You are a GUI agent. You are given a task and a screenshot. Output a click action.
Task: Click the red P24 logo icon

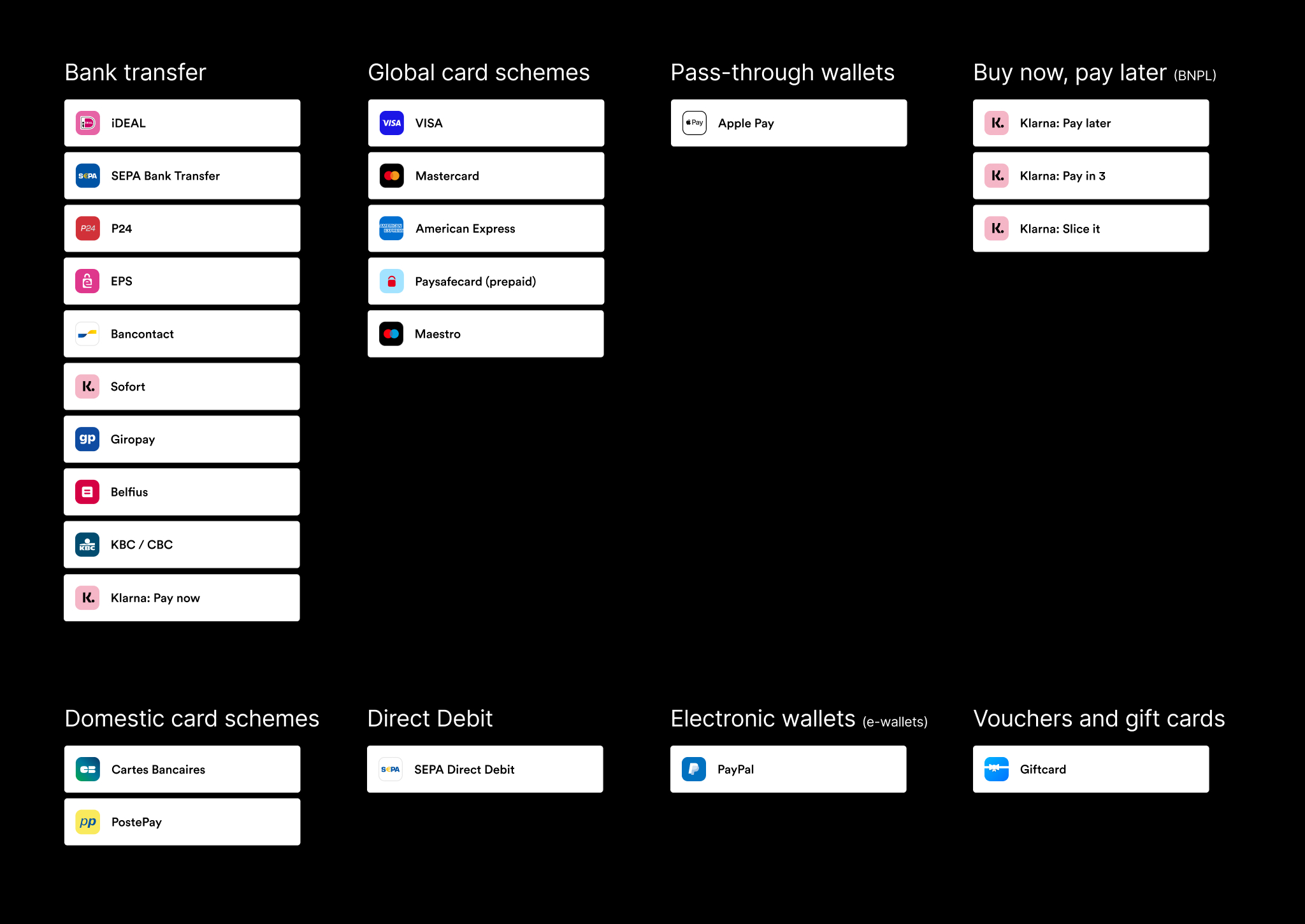(88, 228)
